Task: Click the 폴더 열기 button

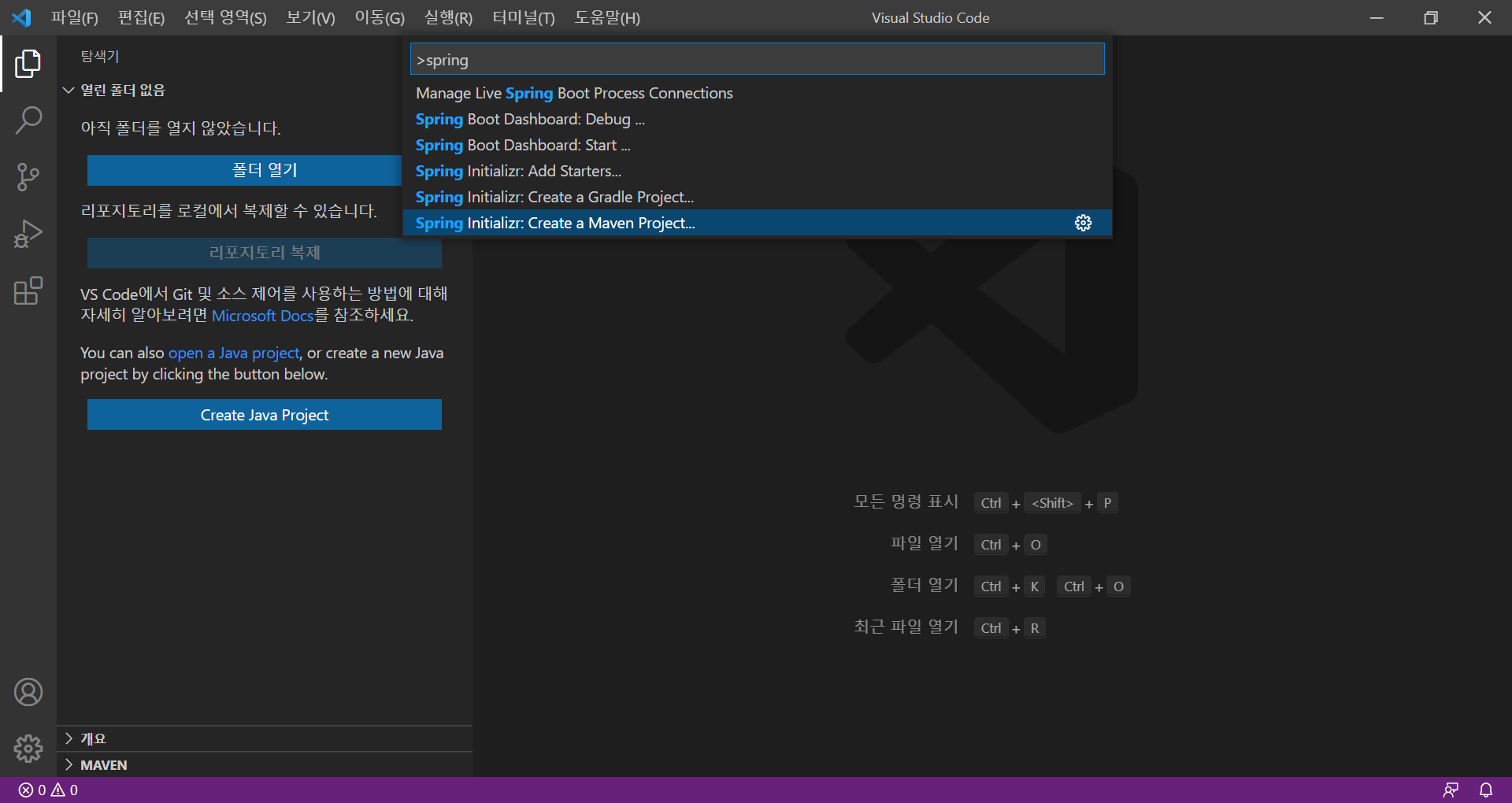Action: tap(245, 170)
